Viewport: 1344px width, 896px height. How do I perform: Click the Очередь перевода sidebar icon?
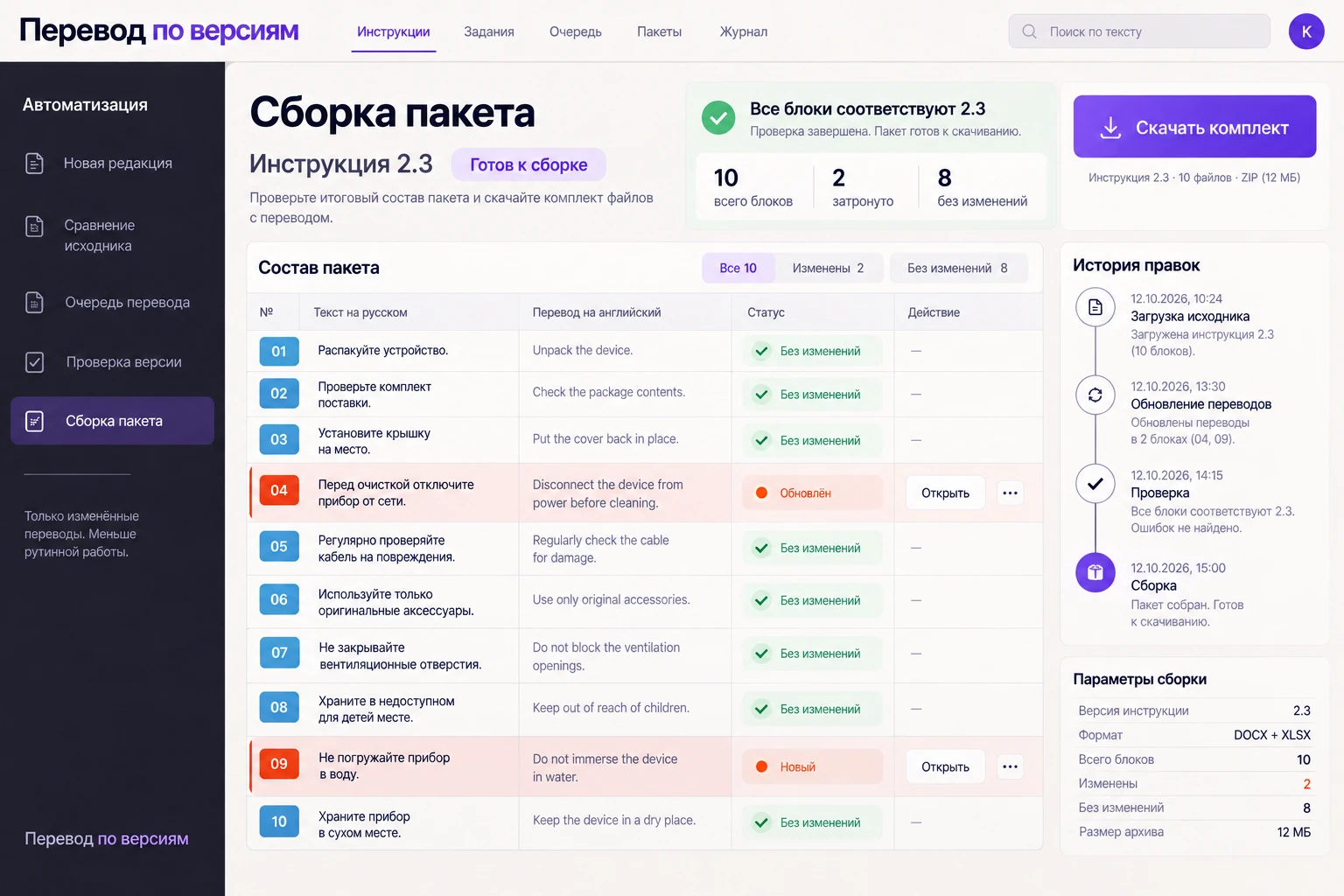[34, 303]
